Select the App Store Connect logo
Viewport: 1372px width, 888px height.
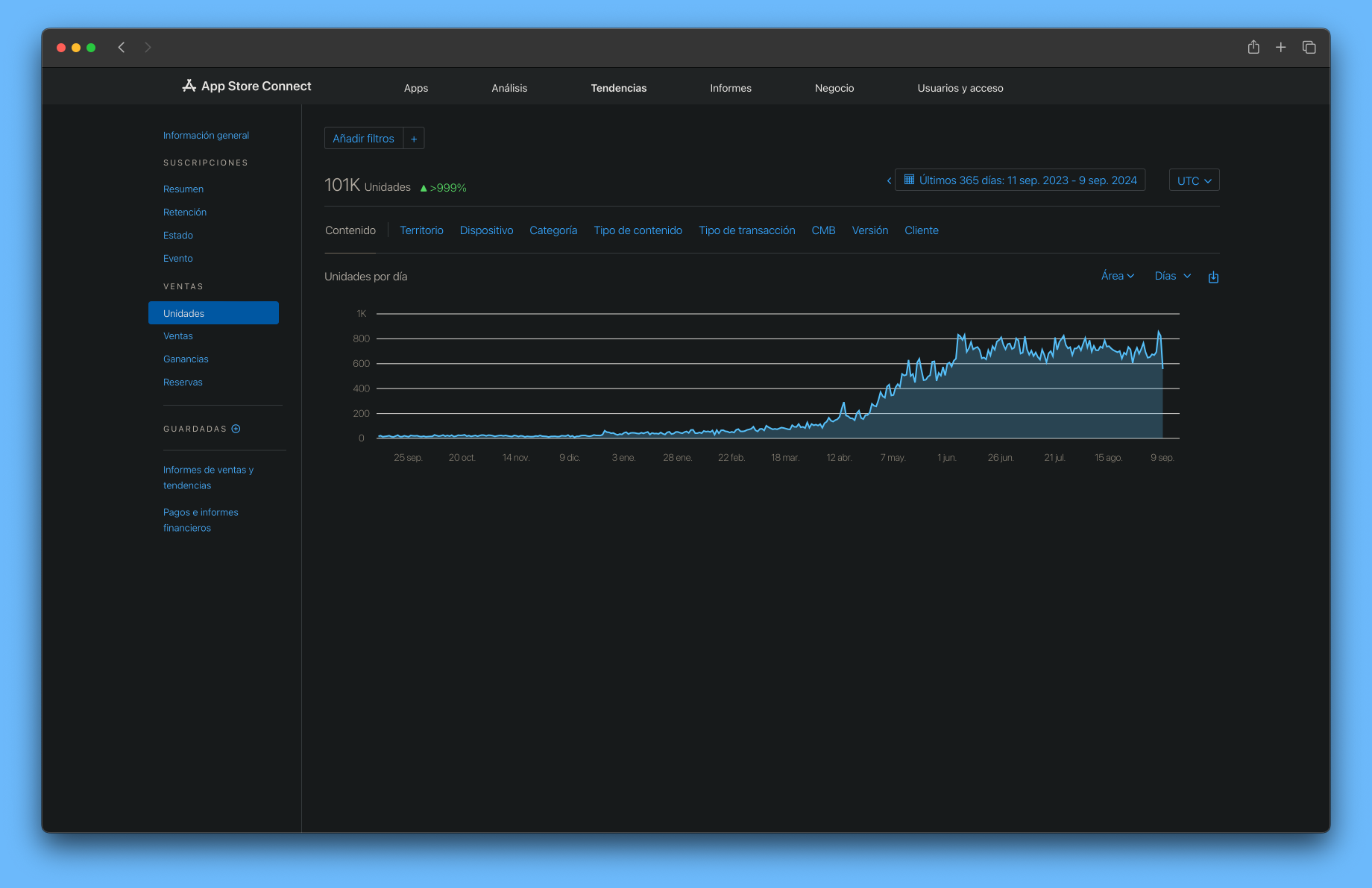(x=246, y=86)
